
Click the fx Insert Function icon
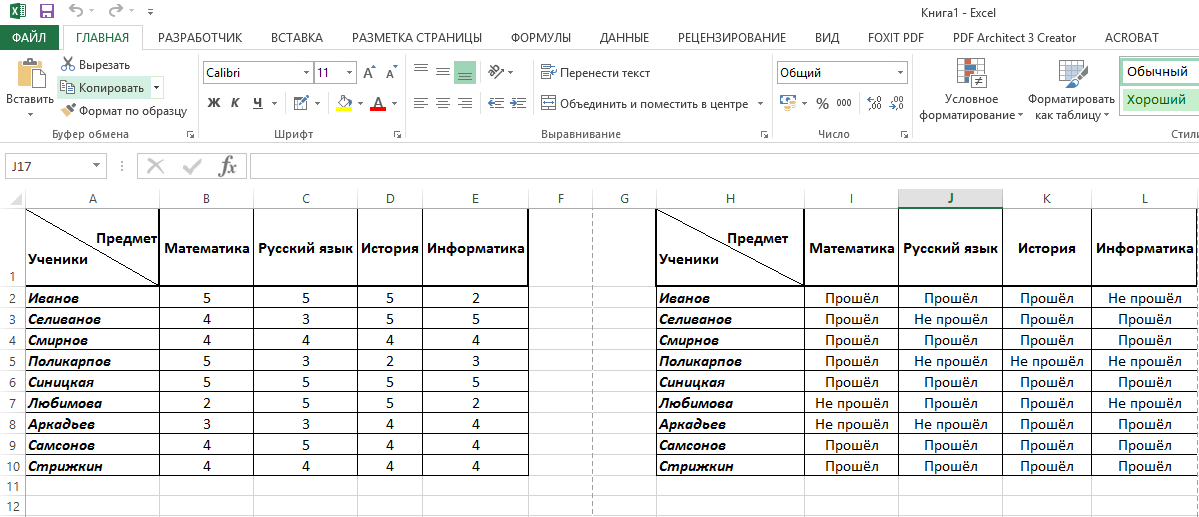pyautogui.click(x=227, y=166)
